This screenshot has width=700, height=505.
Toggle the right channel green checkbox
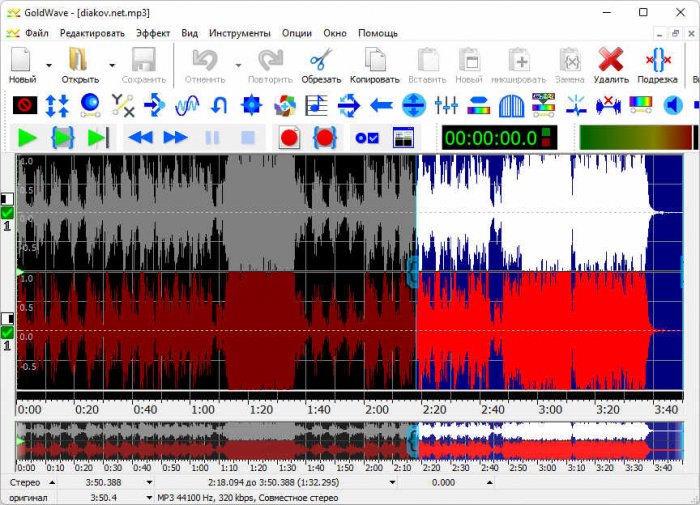(x=8, y=332)
